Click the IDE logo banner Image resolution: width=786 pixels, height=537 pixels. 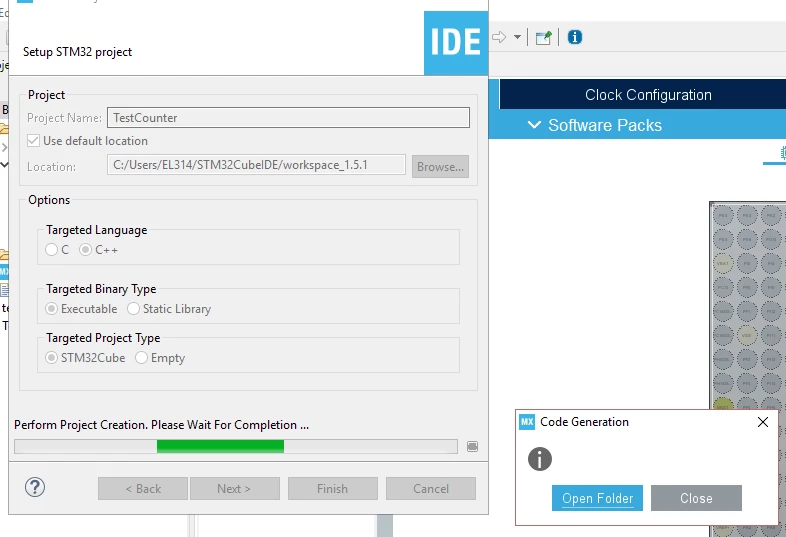(456, 43)
